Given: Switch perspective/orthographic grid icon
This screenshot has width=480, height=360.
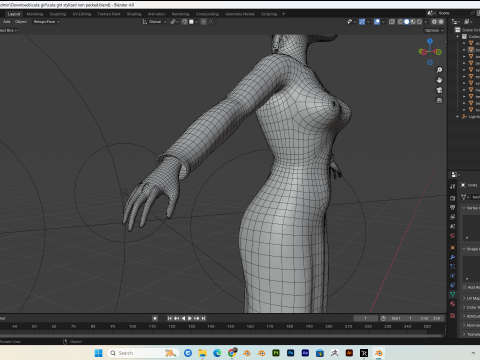Looking at the screenshot, I should coord(439,100).
